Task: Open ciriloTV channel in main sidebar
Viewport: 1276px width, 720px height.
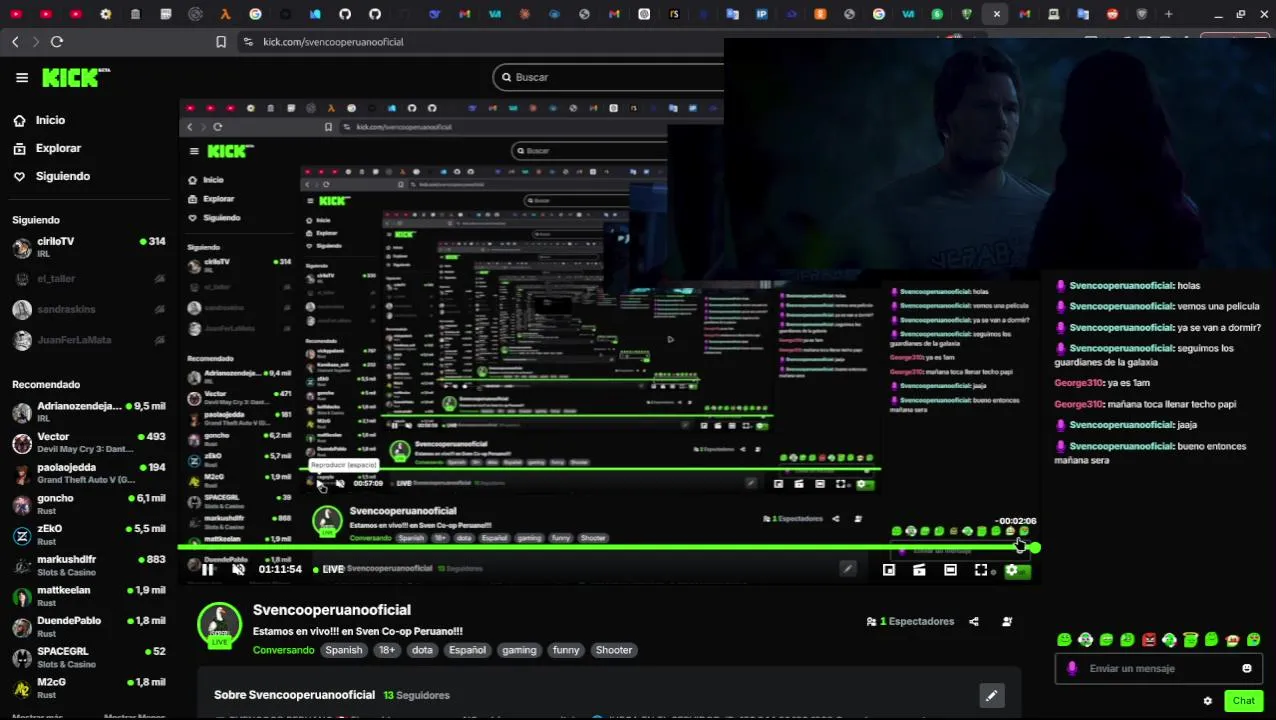Action: [88, 247]
